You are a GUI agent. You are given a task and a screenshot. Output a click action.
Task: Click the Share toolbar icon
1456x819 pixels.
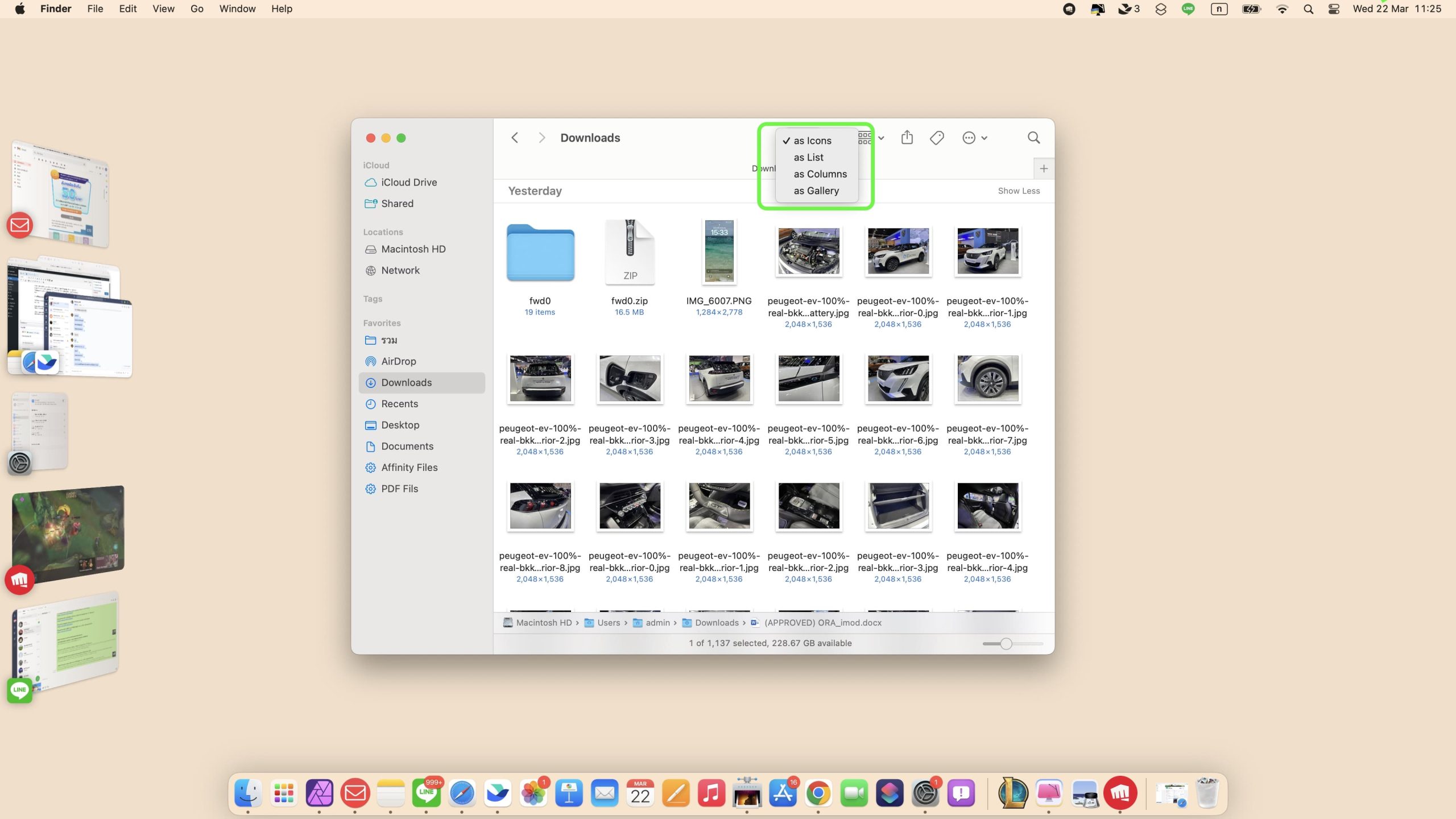tap(907, 138)
